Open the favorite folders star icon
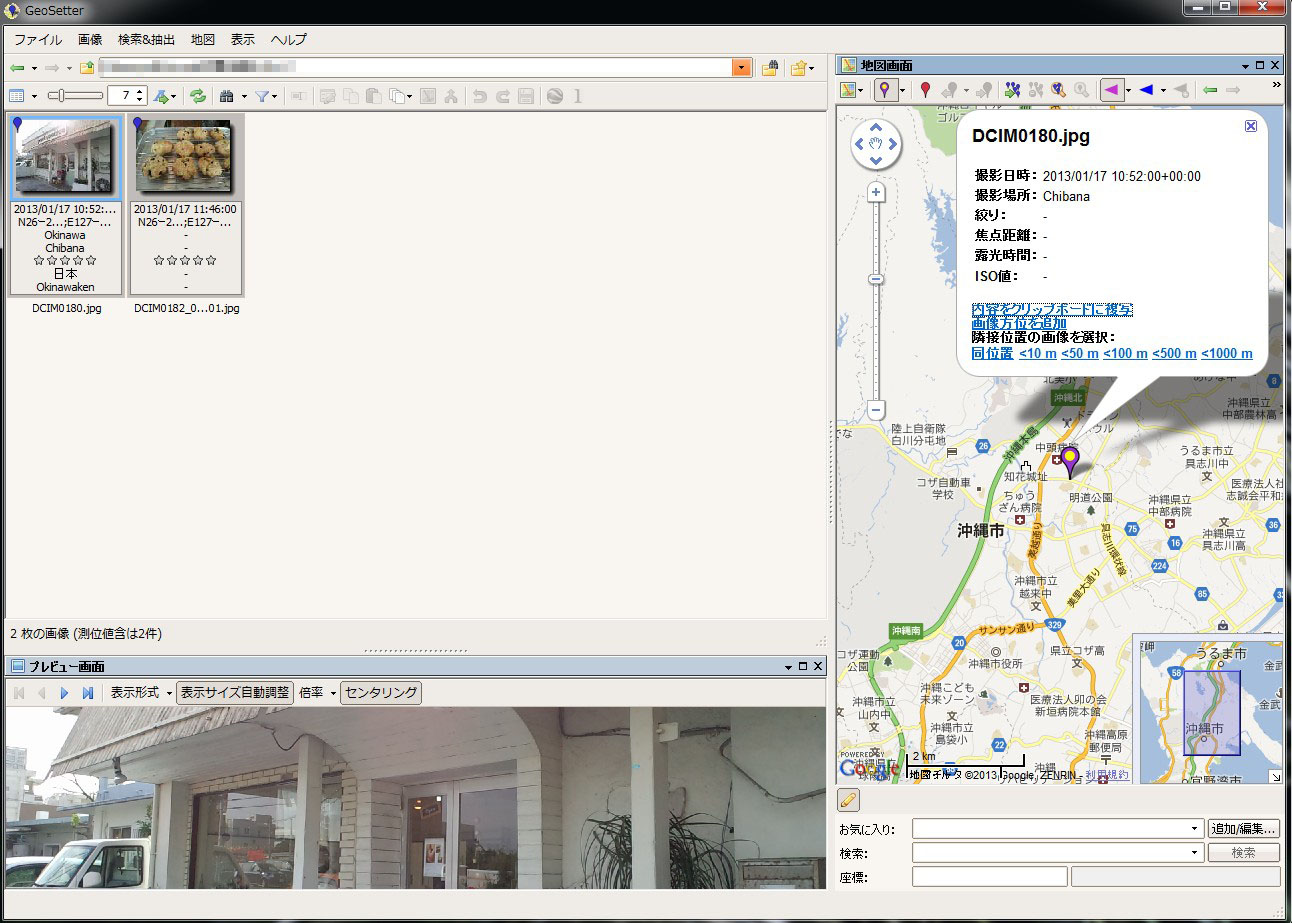1292x923 pixels. click(798, 68)
